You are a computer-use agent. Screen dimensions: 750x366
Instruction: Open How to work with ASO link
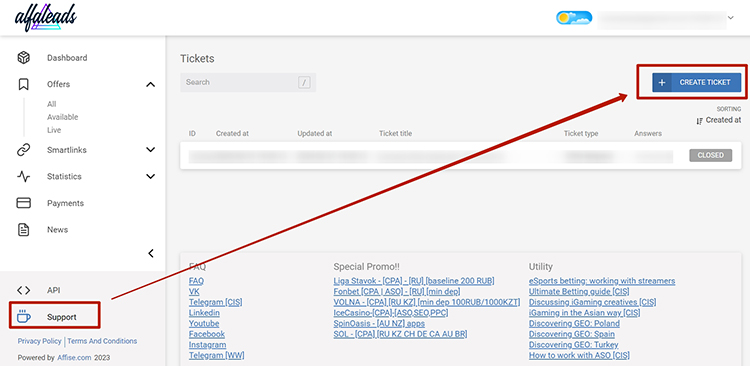[x=579, y=355]
